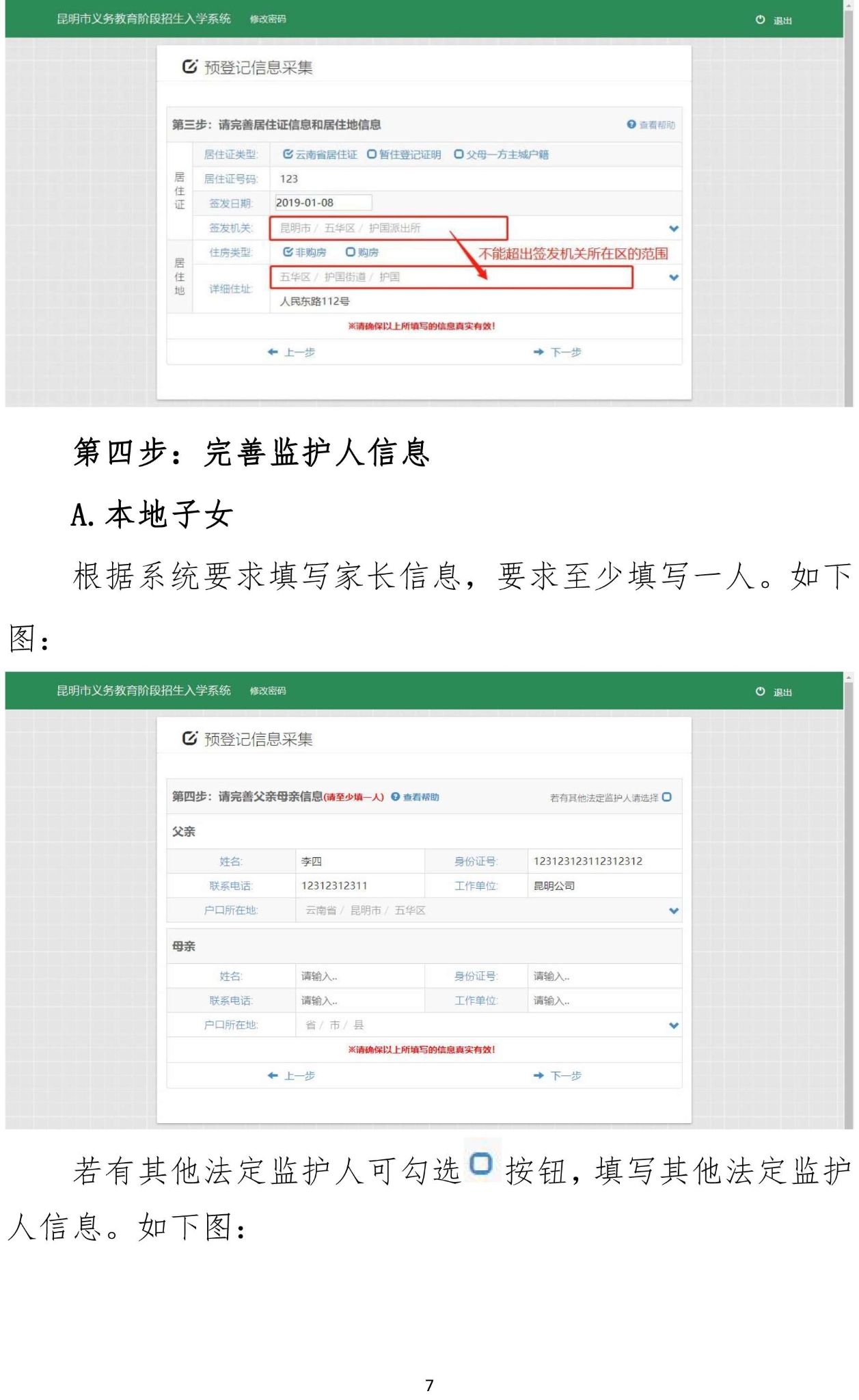Select 父母一方主城户籍 residence type
The height and width of the screenshot is (1400, 859).
coord(459,154)
